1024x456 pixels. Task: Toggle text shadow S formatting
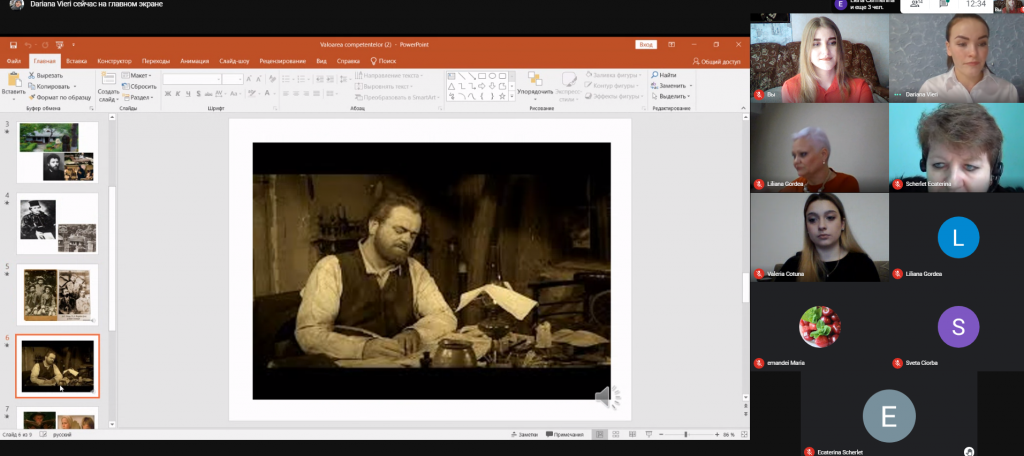click(198, 94)
